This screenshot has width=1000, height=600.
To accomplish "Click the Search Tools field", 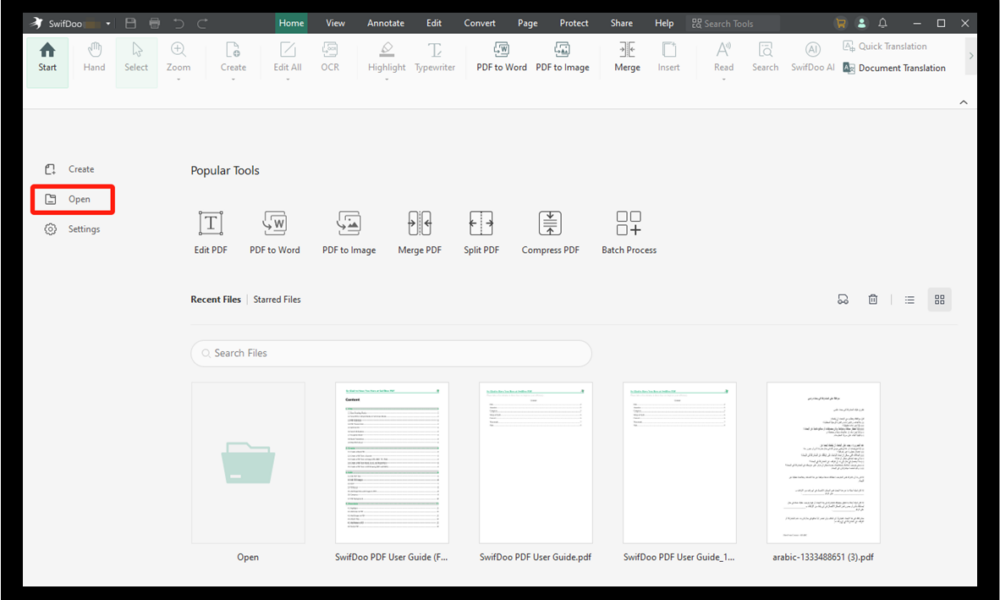I will pyautogui.click(x=733, y=24).
